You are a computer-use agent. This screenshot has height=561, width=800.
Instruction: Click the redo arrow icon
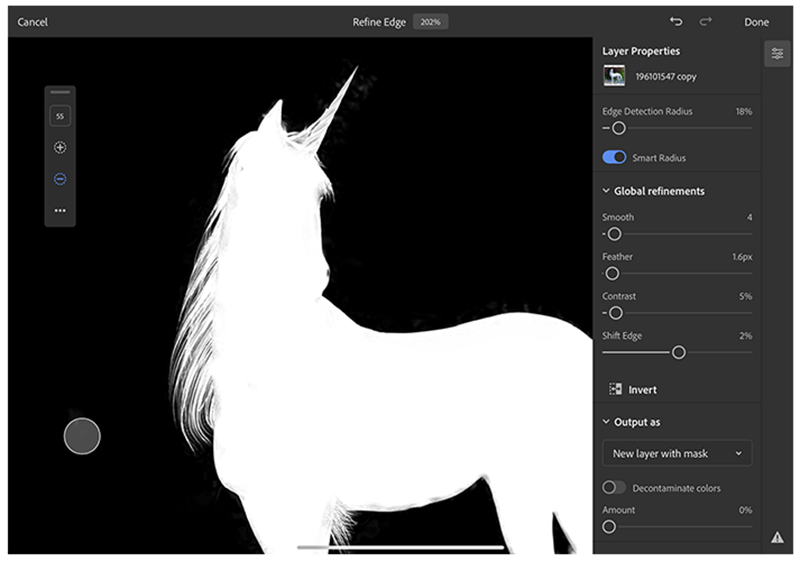706,21
